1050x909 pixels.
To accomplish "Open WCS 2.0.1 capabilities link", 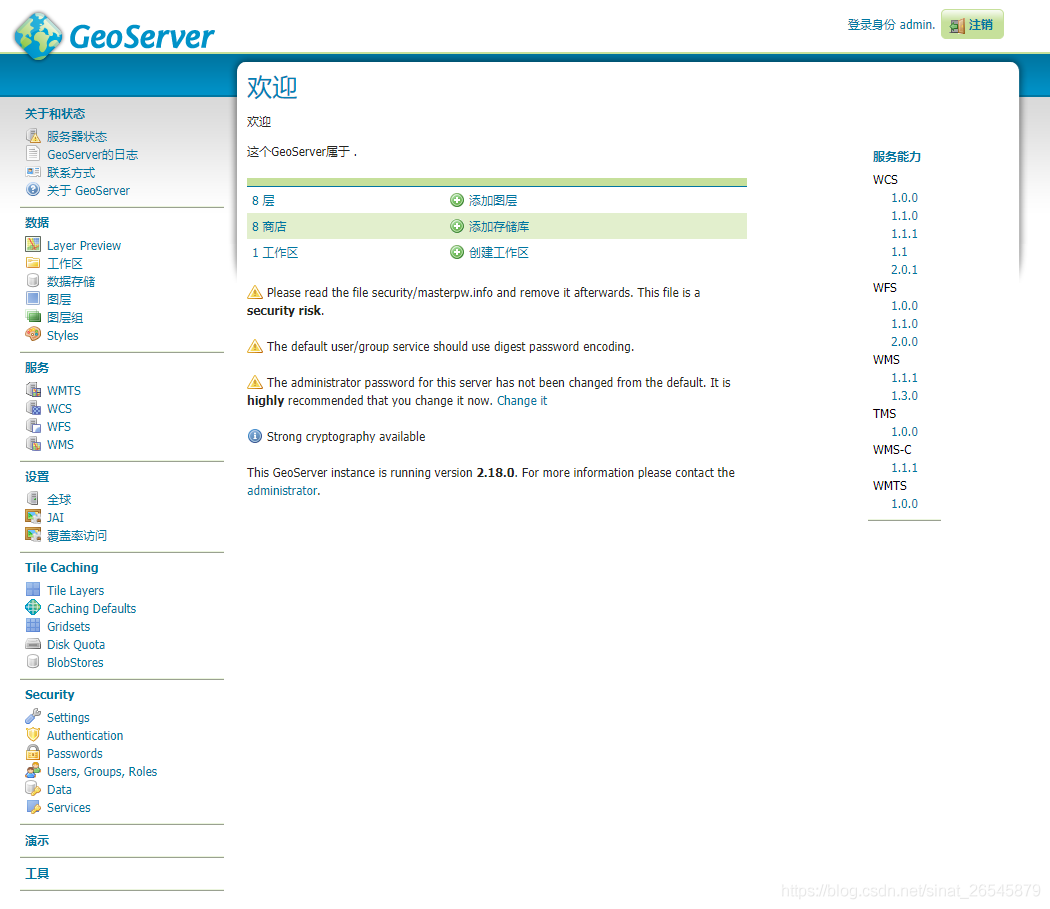I will click(904, 270).
